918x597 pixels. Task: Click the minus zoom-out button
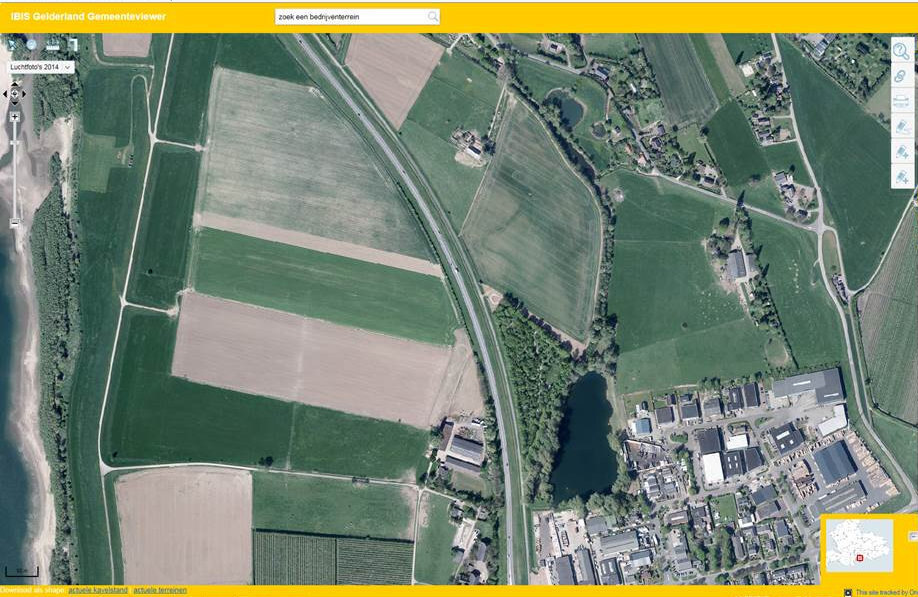pos(14,222)
